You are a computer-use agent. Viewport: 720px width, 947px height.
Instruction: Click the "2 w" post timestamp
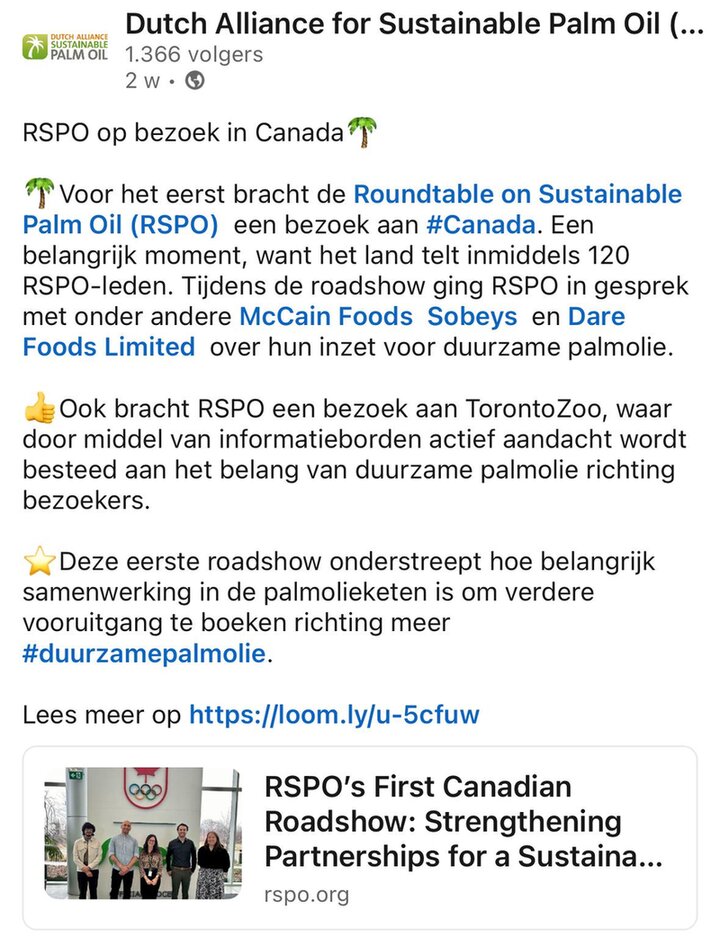(x=142, y=82)
